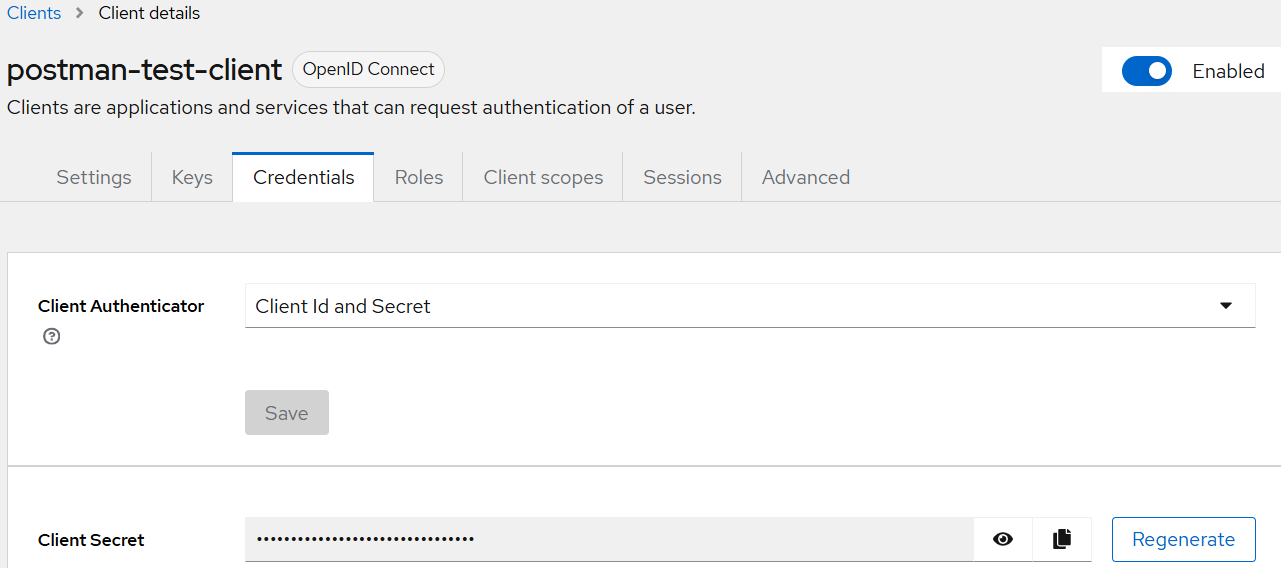
Task: Copy the client secret to clipboard
Action: (x=1062, y=539)
